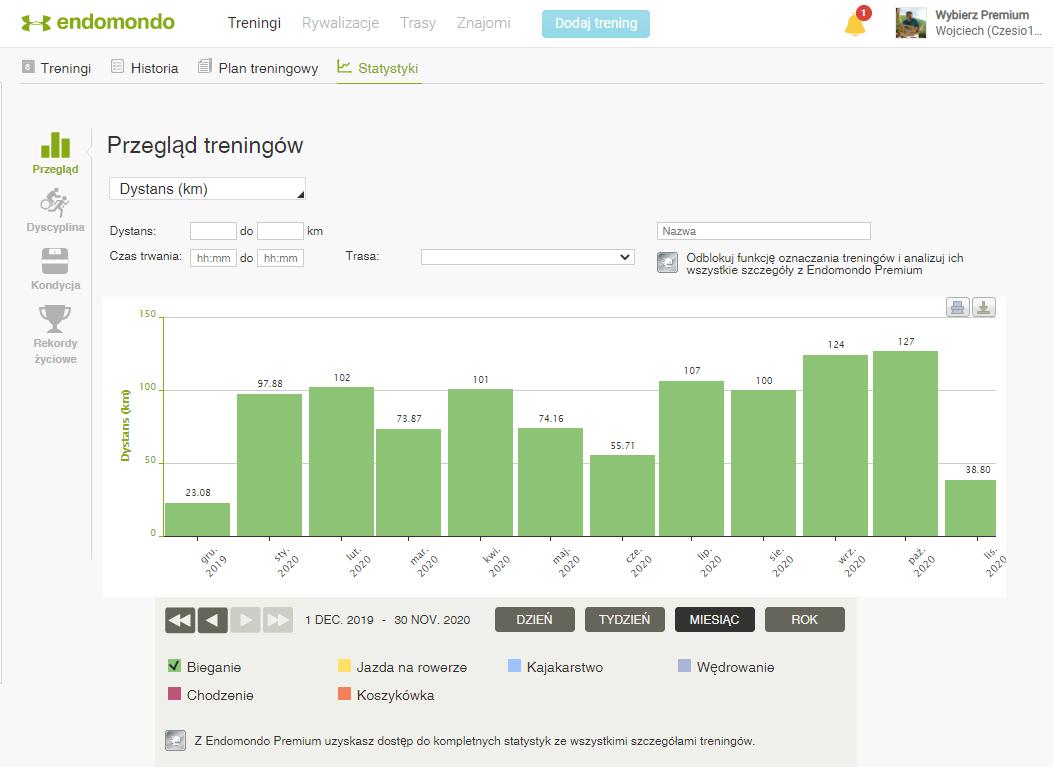Click the print chart icon

[958, 307]
